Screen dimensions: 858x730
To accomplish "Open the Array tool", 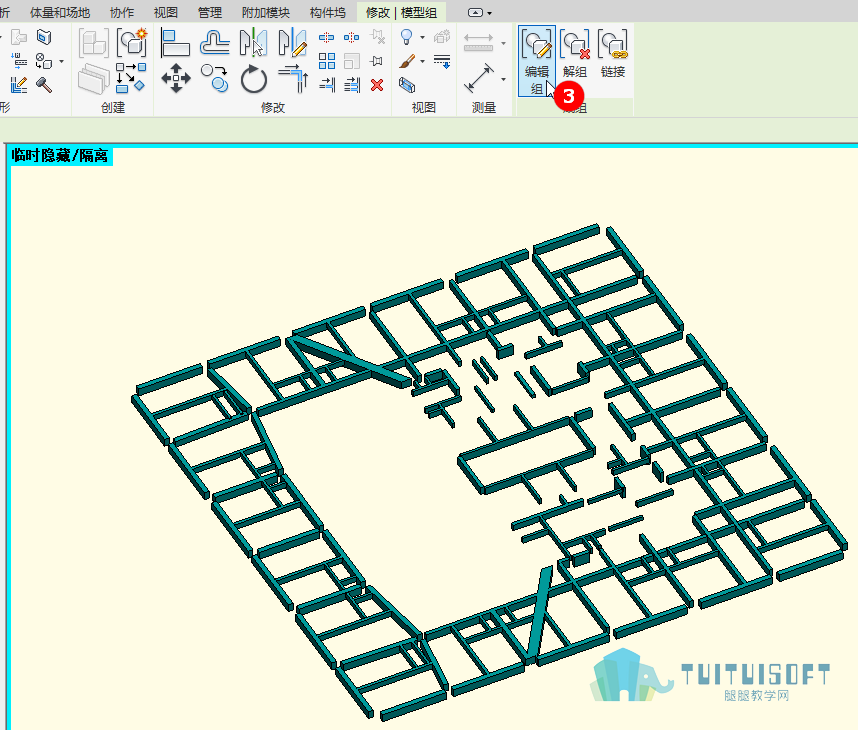I will (x=327, y=61).
